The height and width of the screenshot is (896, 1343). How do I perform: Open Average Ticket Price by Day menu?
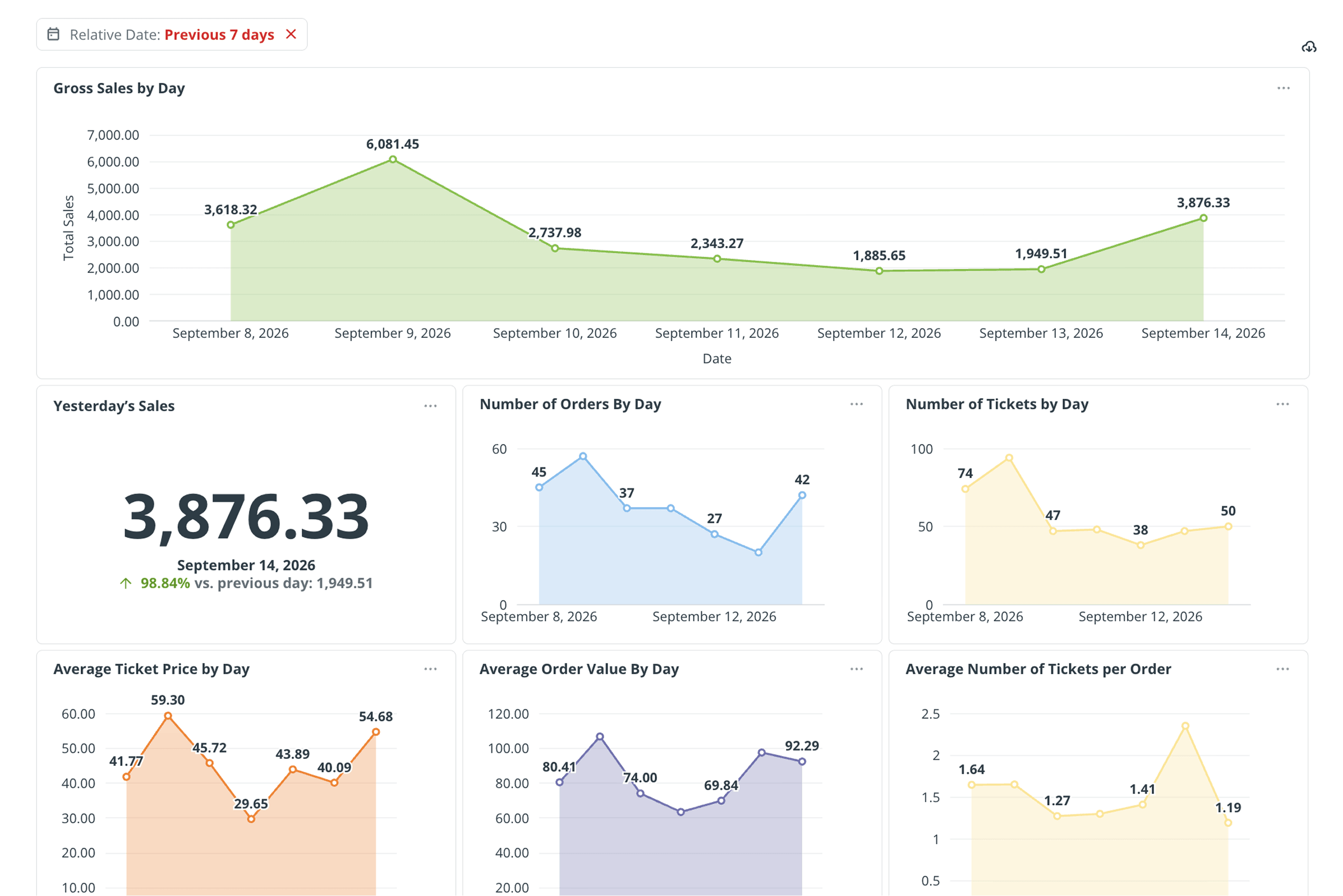[x=430, y=668]
